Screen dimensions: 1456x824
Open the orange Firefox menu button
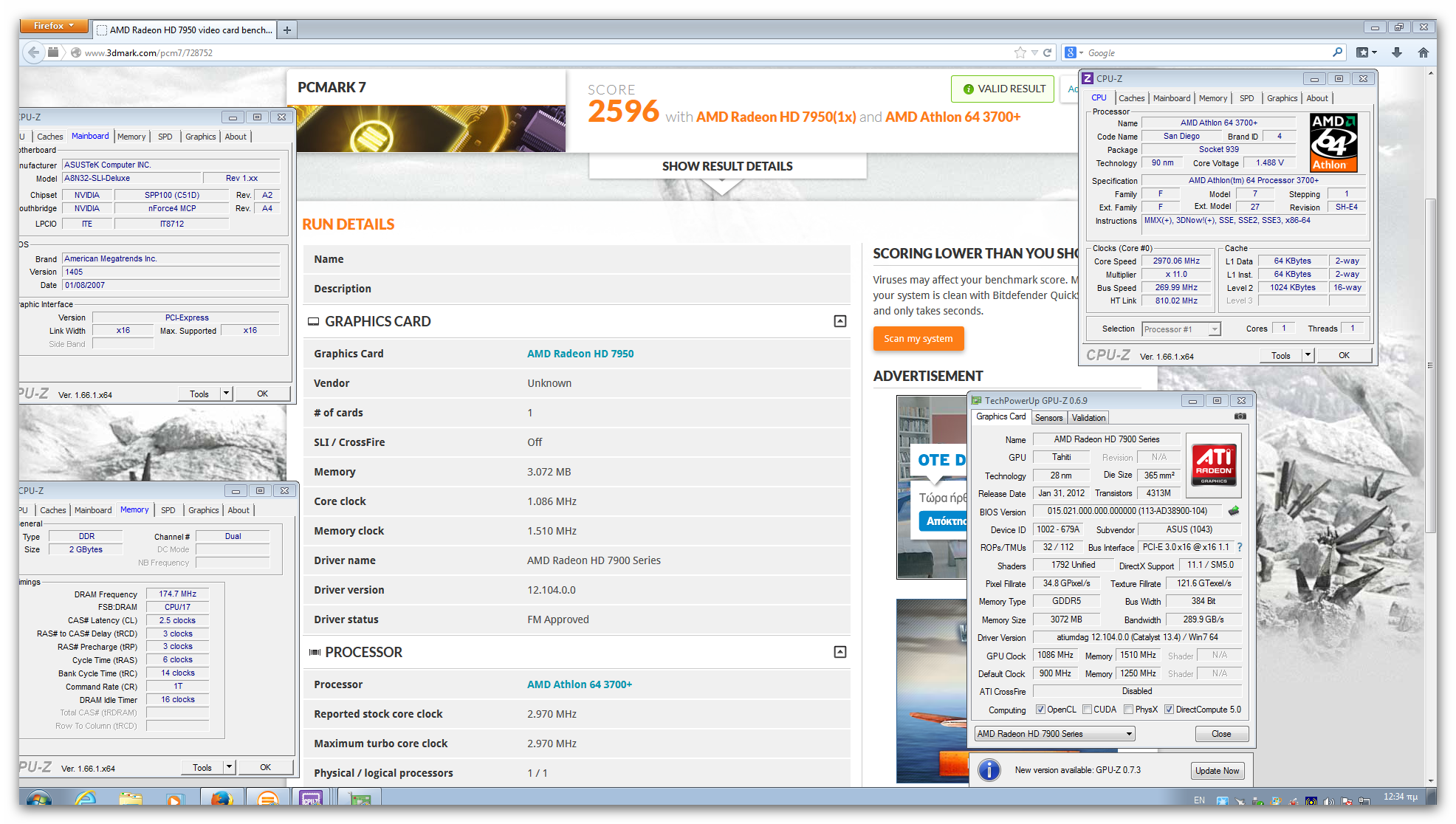(54, 26)
